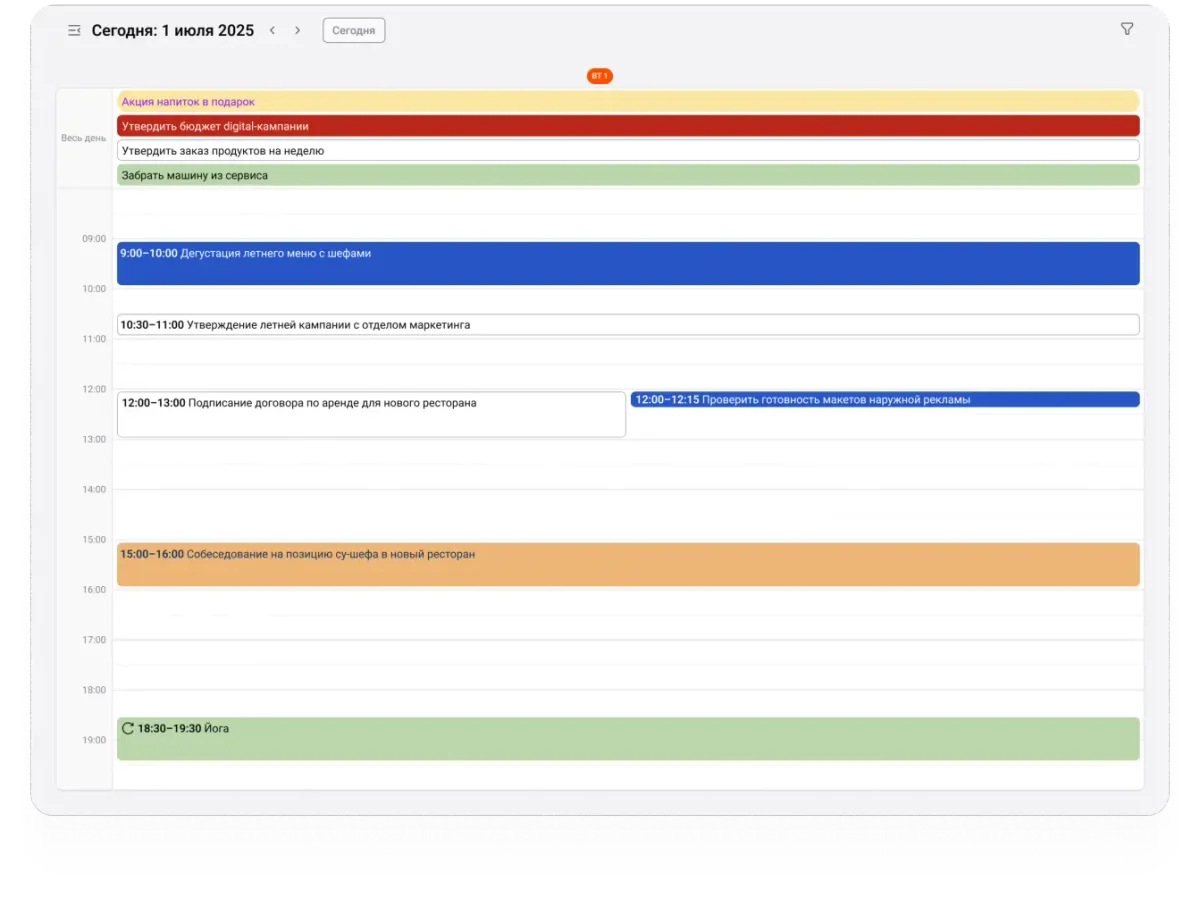Open Забрать машину из сервиса task
1200x897 pixels.
[628, 175]
